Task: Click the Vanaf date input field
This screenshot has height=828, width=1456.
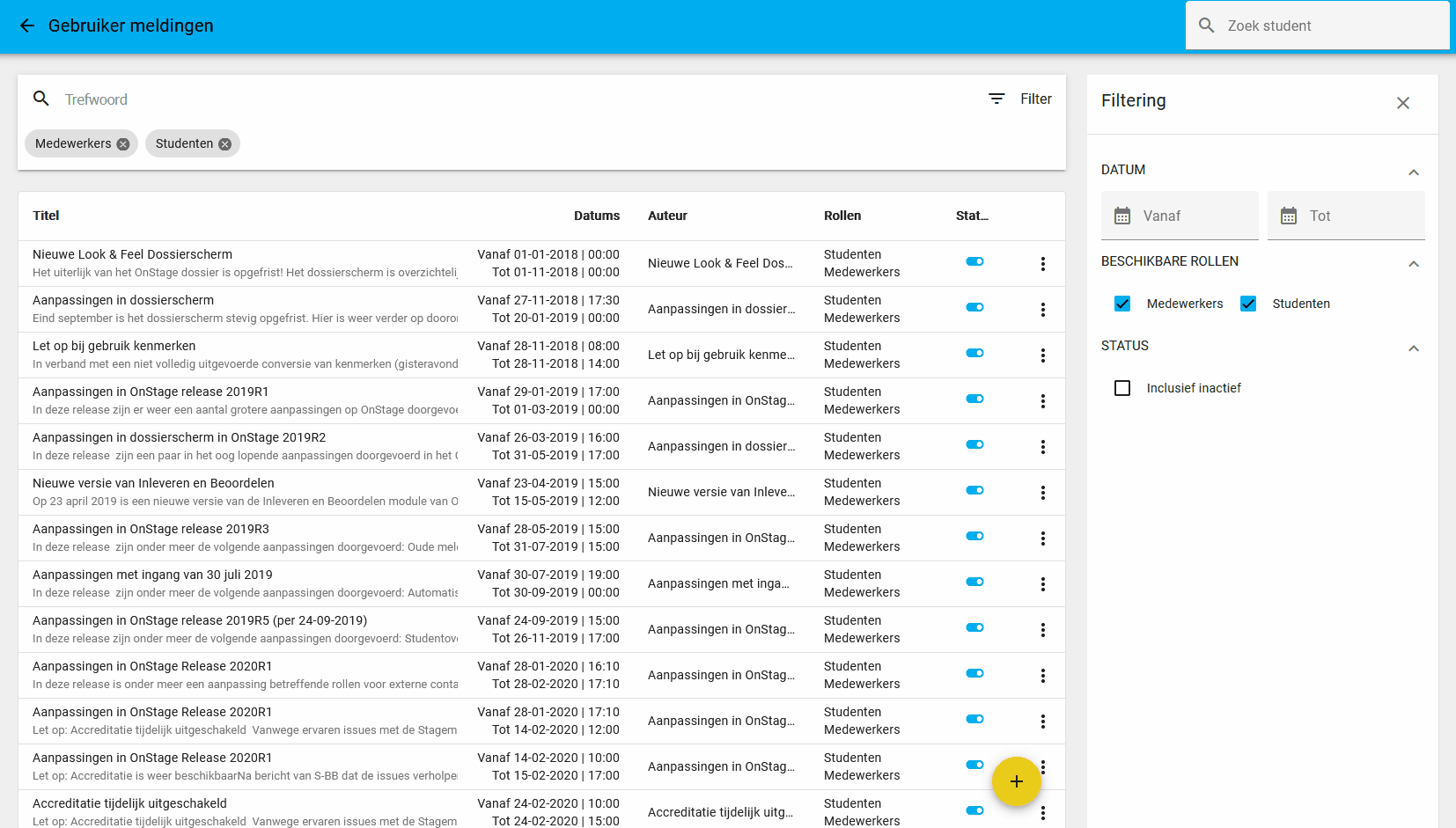Action: coord(1180,216)
